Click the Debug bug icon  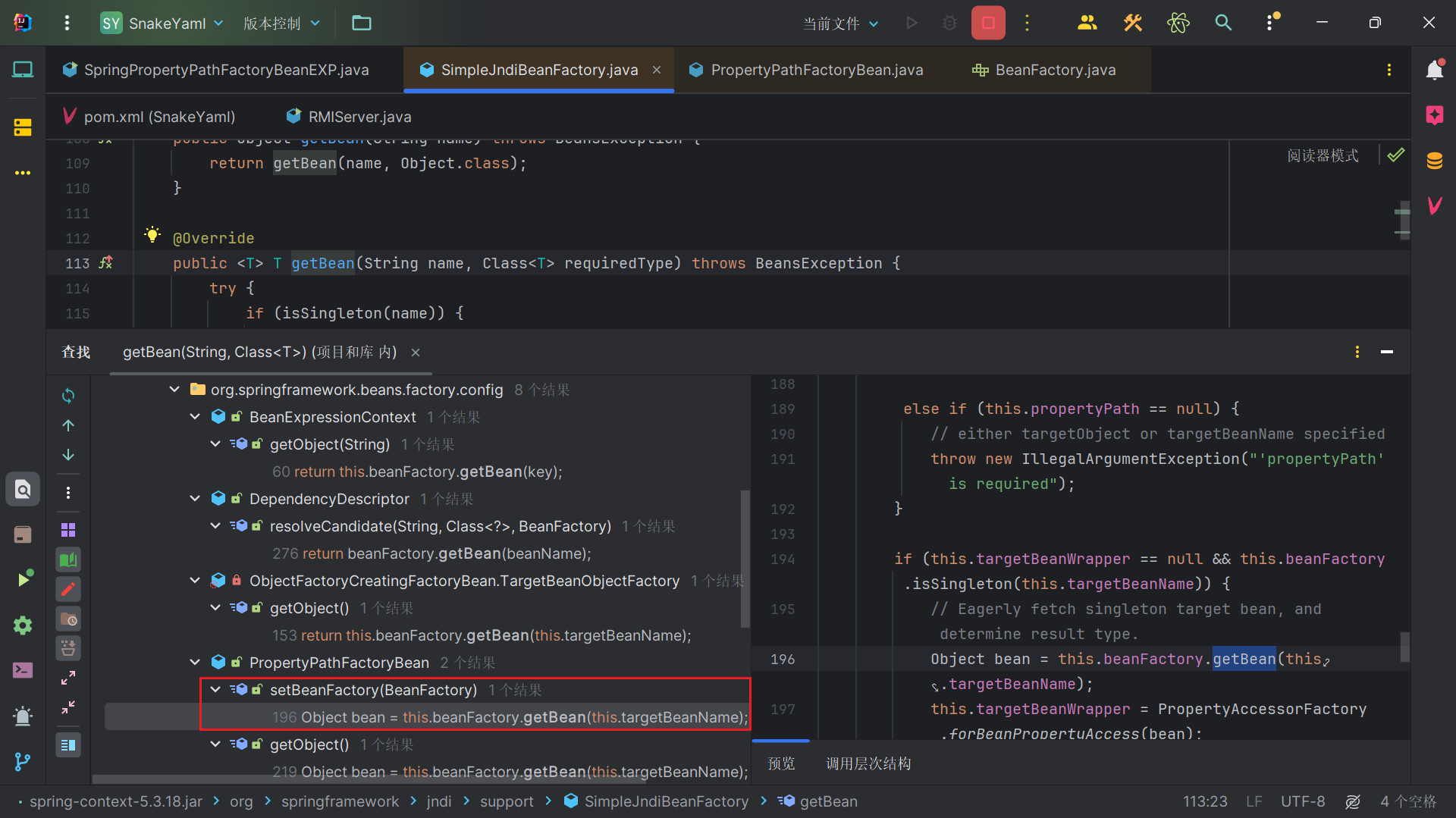(x=949, y=23)
